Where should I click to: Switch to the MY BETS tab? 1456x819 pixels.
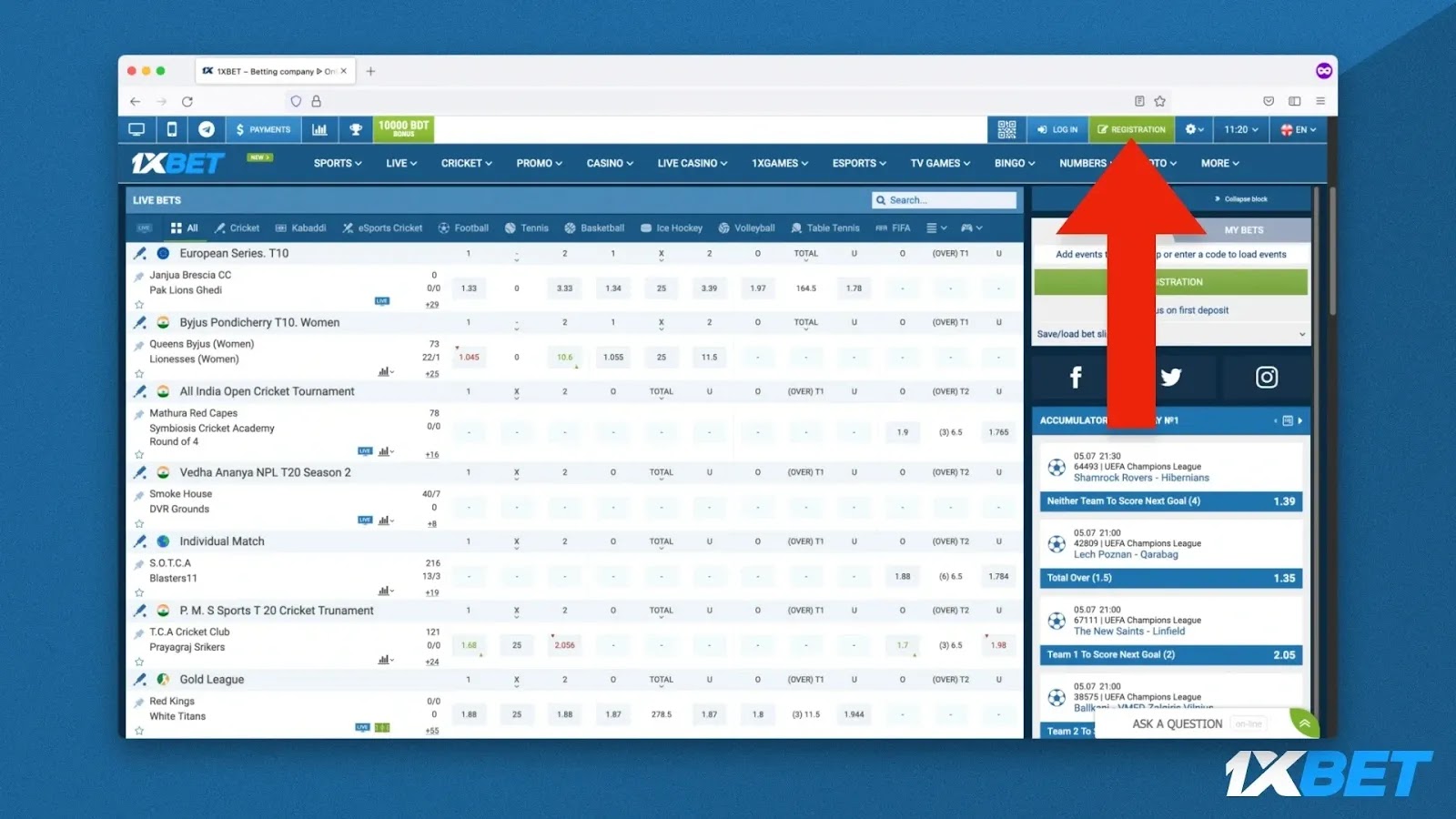pos(1244,230)
